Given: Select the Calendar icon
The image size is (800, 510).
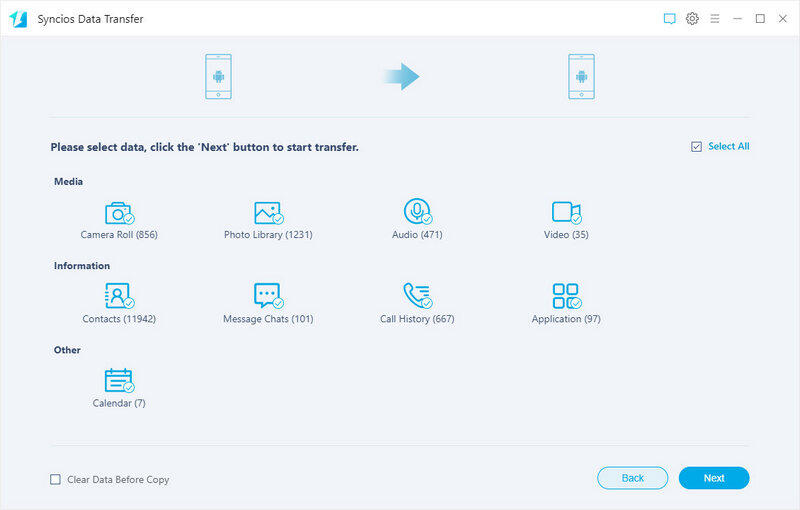Looking at the screenshot, I should (118, 380).
